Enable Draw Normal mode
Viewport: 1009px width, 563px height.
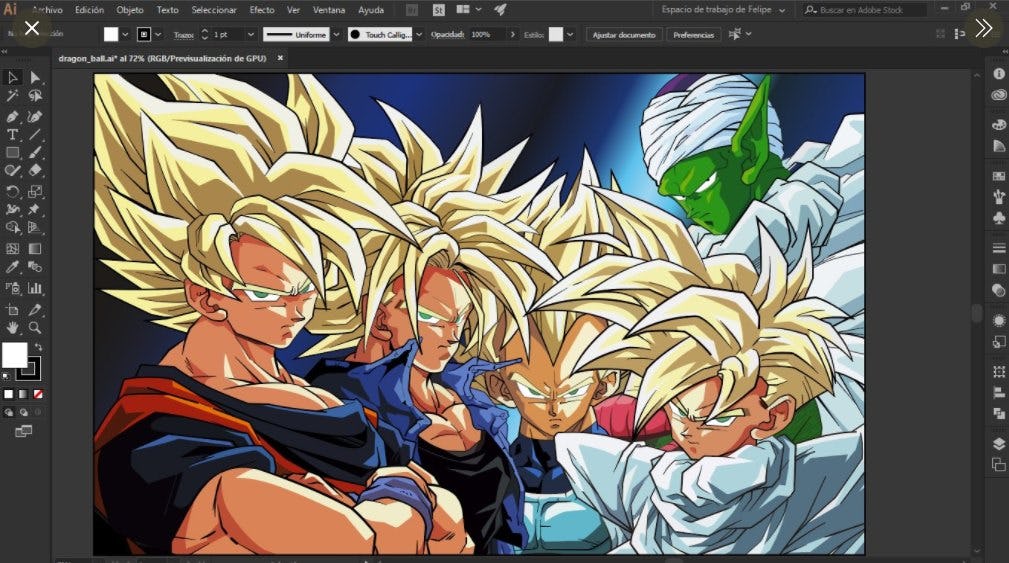click(8, 412)
